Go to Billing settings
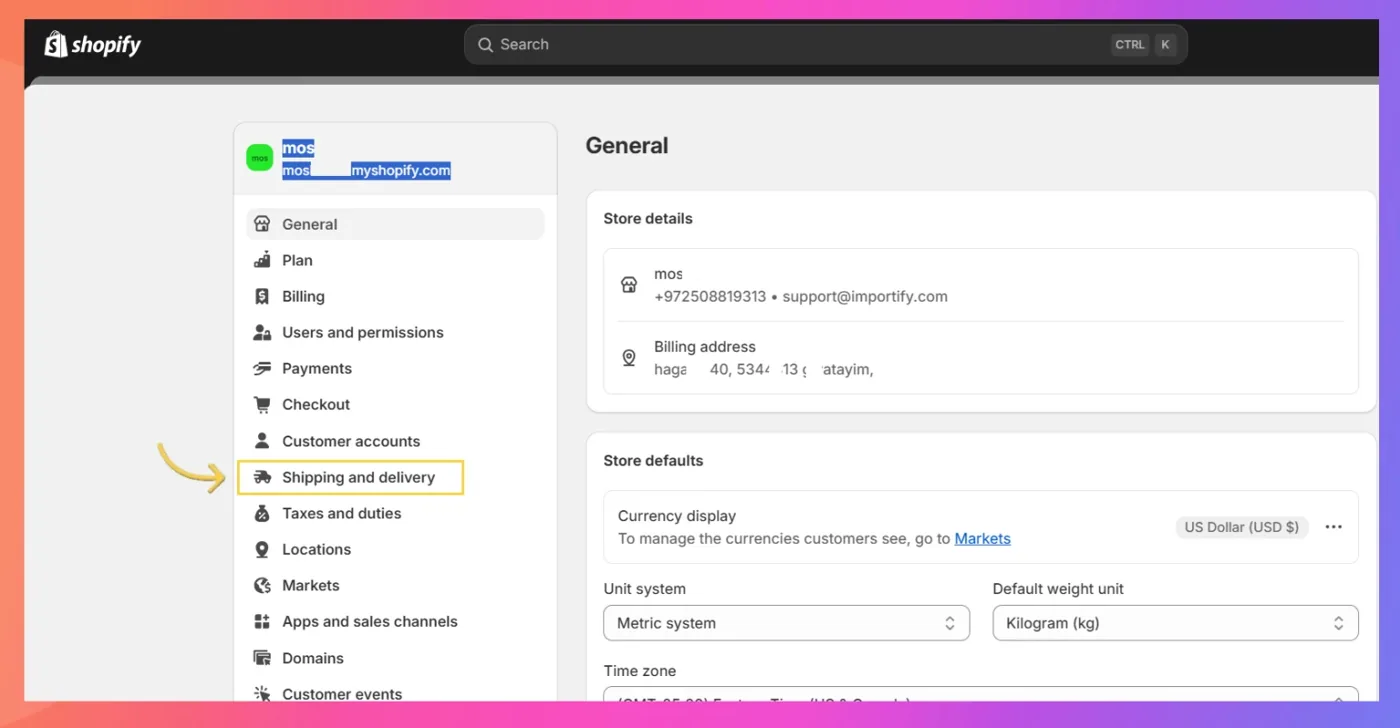1400x728 pixels. pyautogui.click(x=395, y=296)
